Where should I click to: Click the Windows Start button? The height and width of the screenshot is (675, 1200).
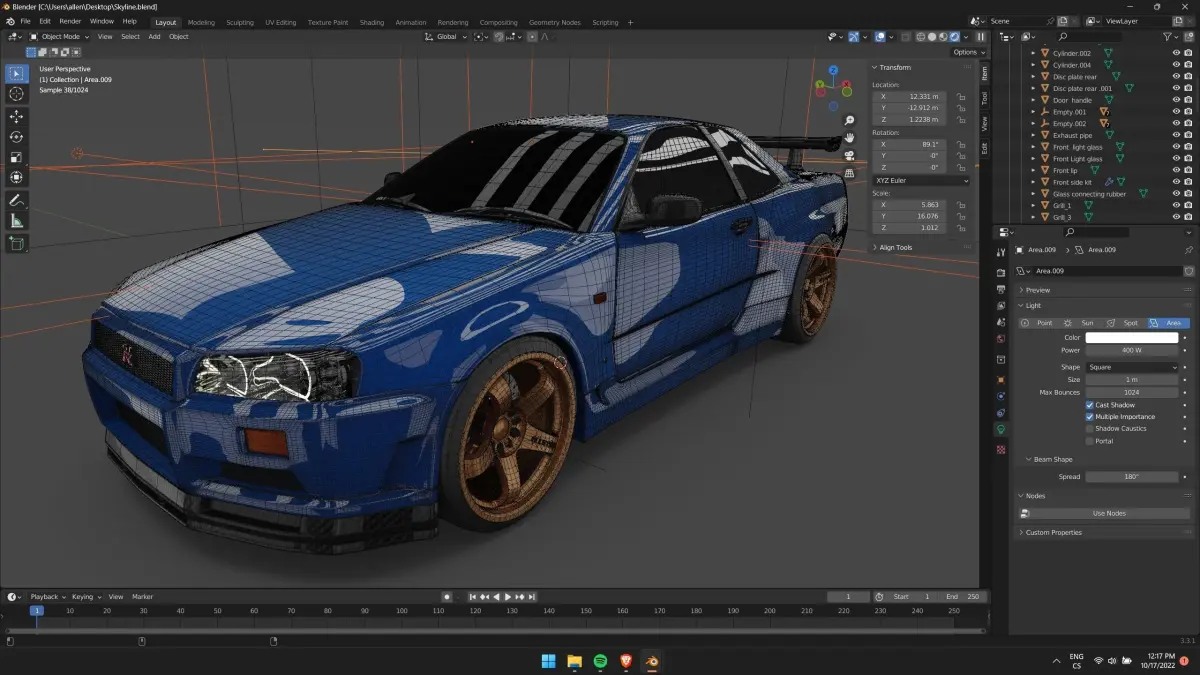(549, 661)
